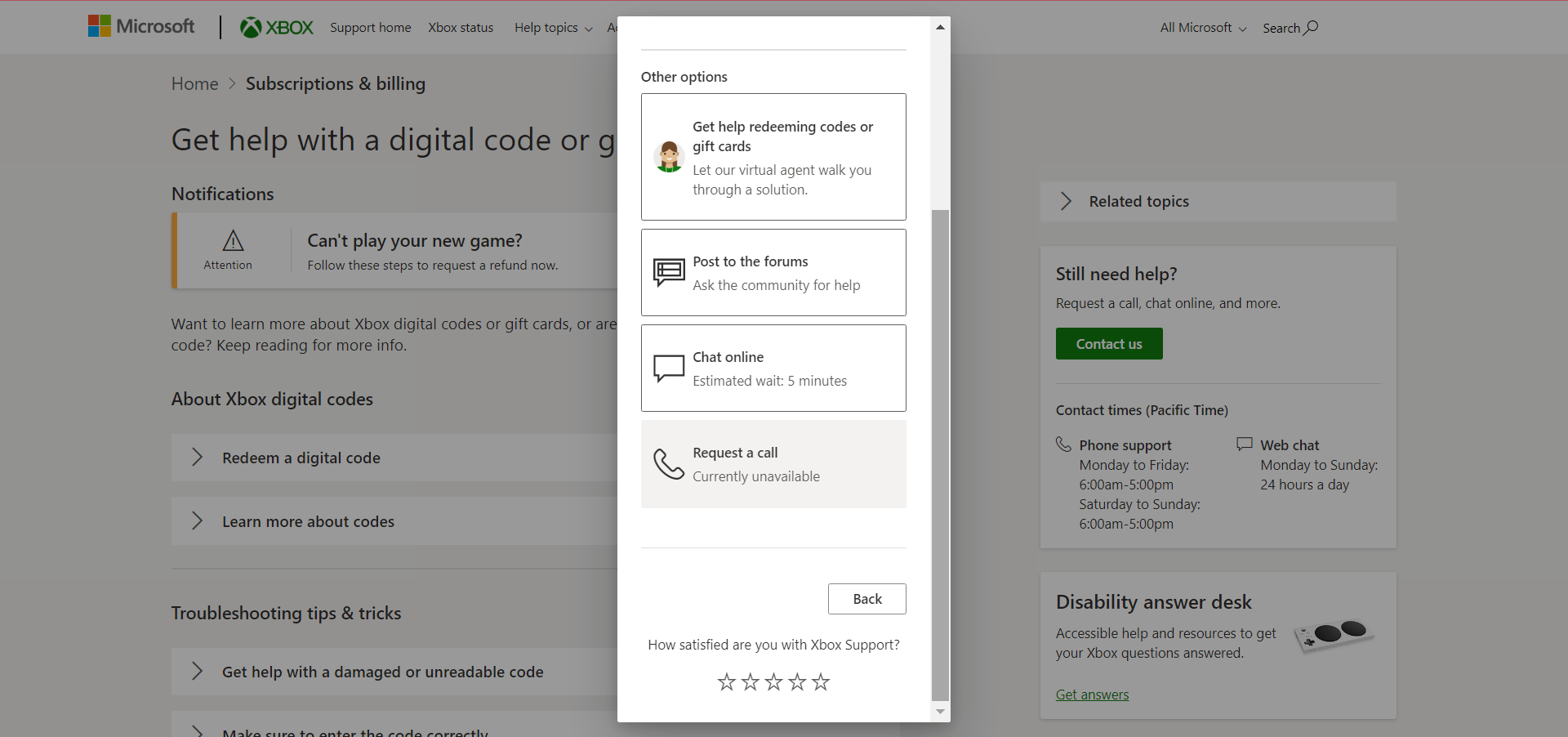
Task: Expand Help topics menu
Action: coord(553,28)
